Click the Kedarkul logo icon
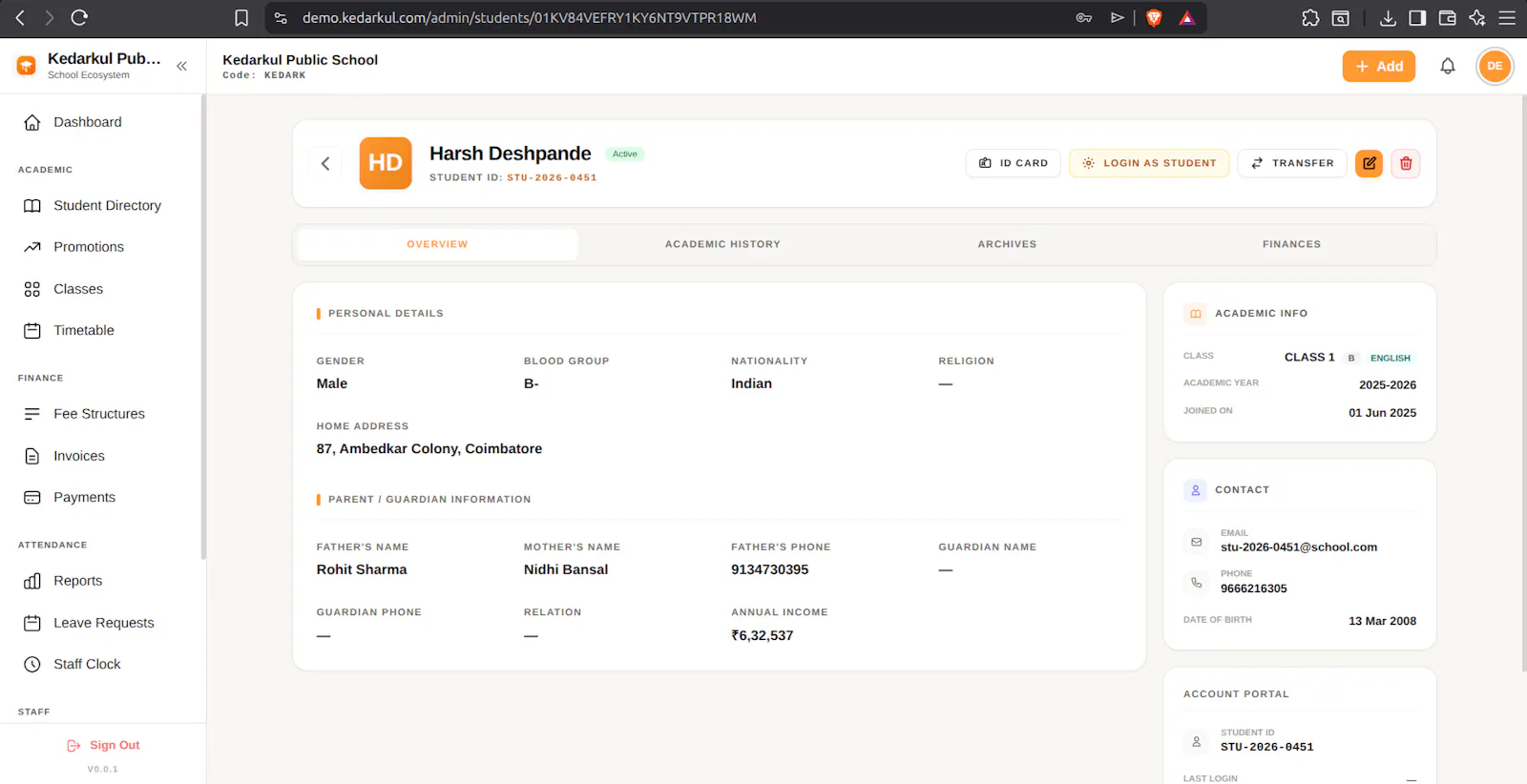Viewport: 1527px width, 784px height. coord(27,65)
